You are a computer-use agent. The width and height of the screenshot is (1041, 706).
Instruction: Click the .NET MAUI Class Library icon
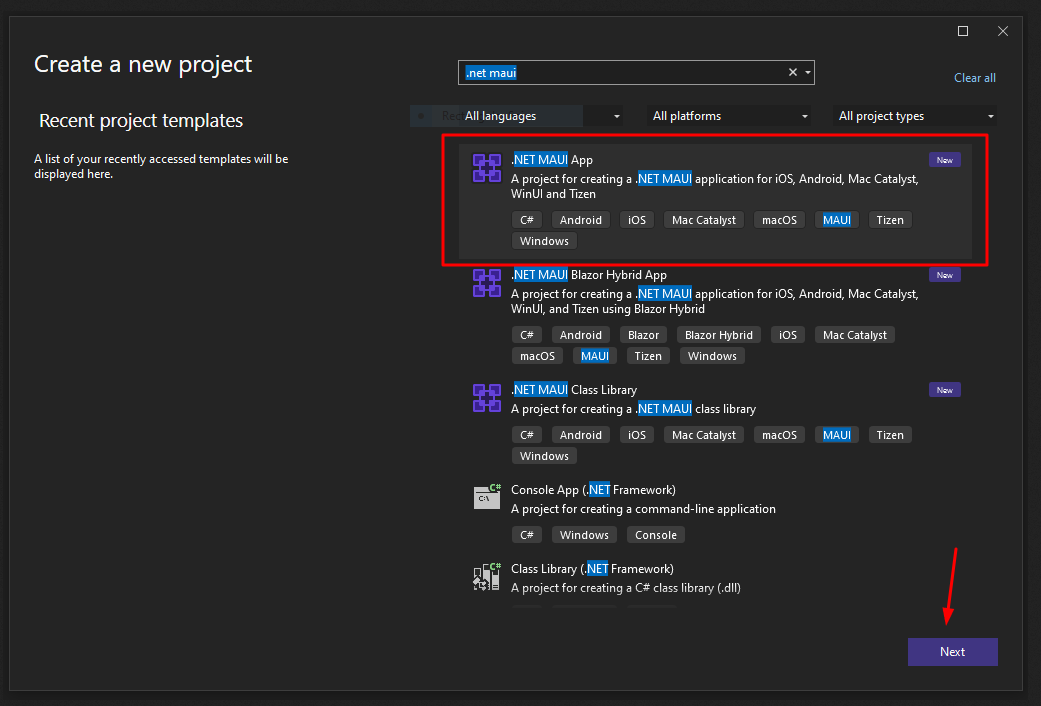coord(487,398)
